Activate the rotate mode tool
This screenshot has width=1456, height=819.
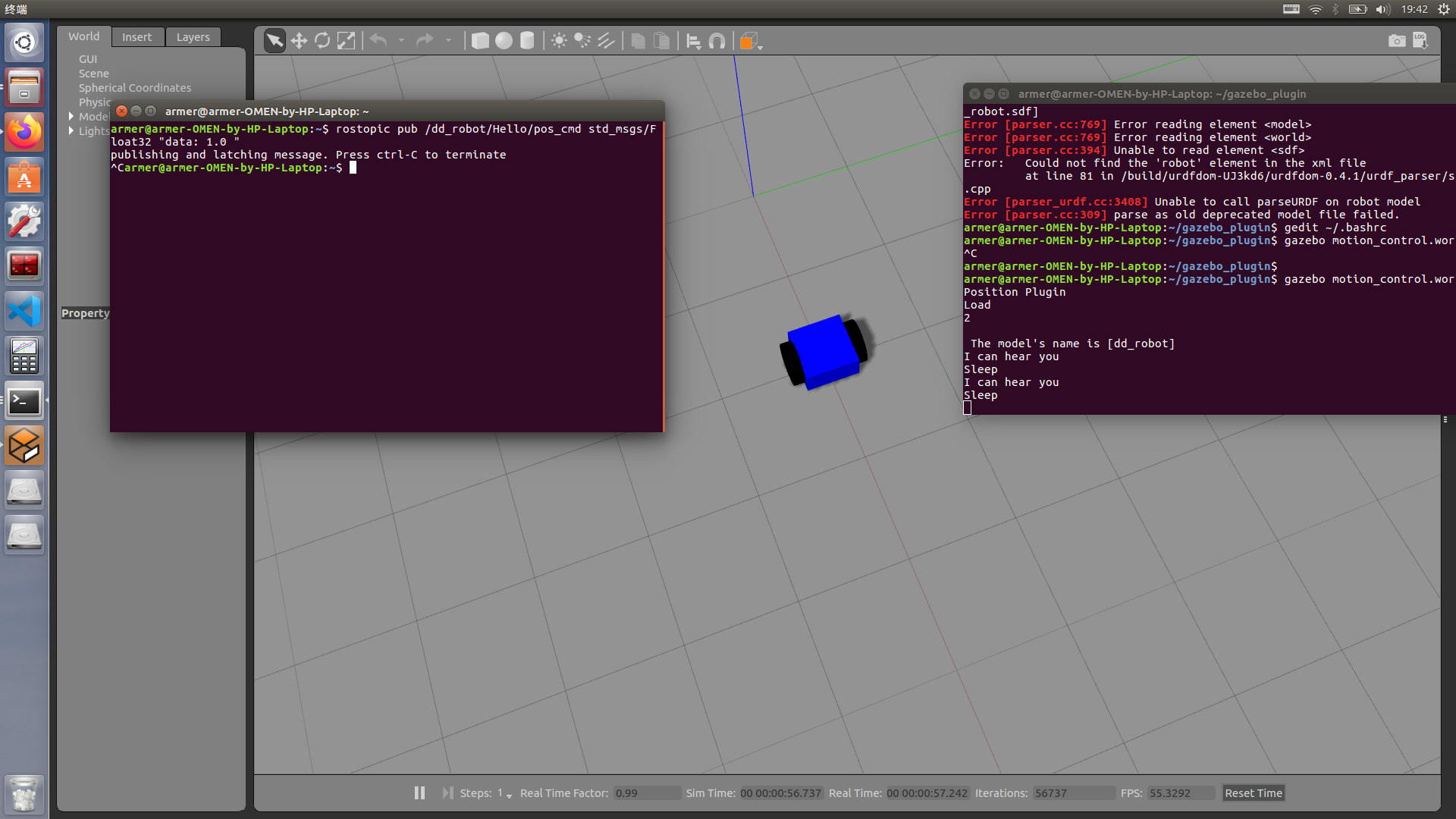pyautogui.click(x=322, y=41)
